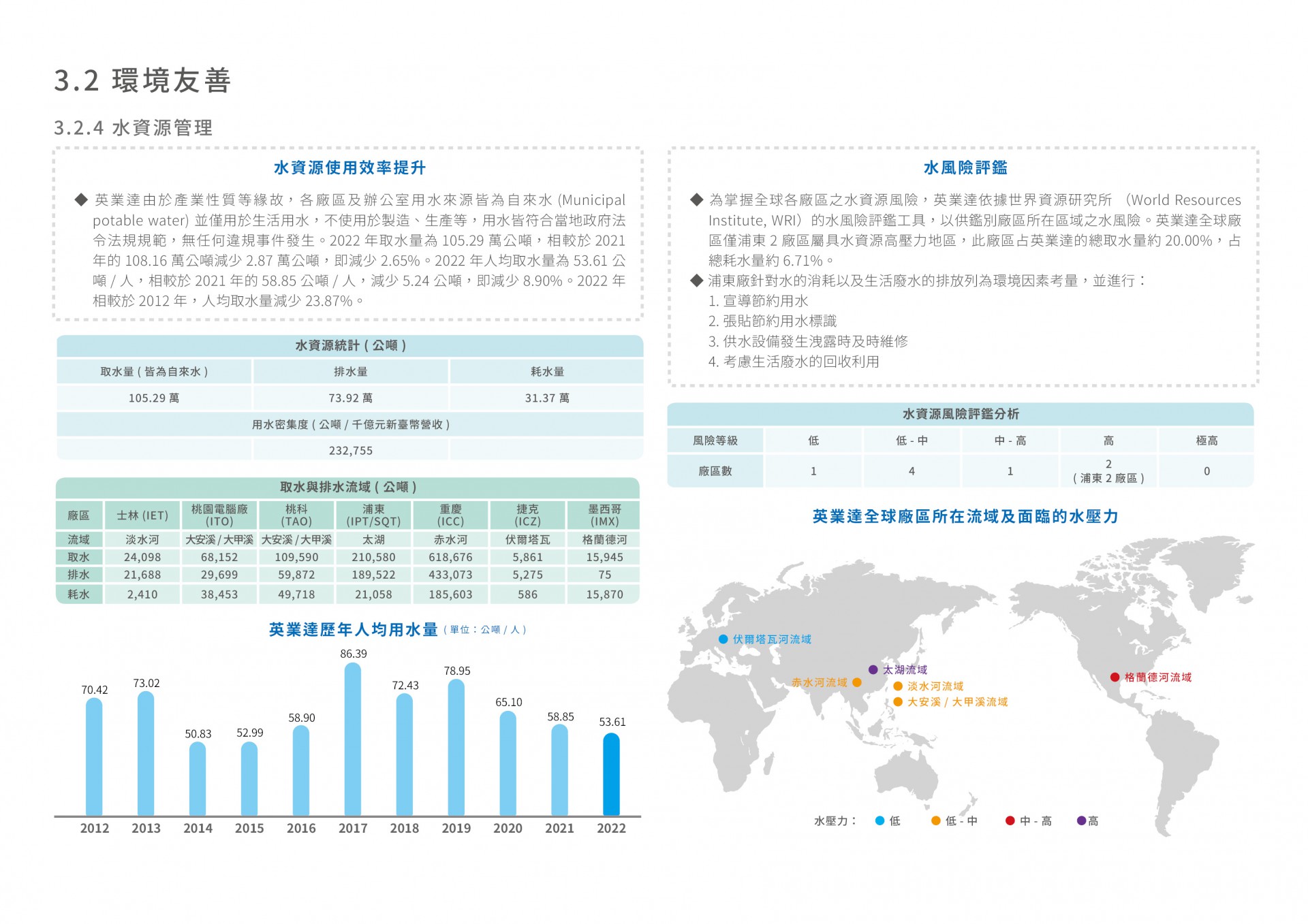1308x924 pixels.
Task: Click the 2019 bar labeled 78.95
Action: coord(456,747)
